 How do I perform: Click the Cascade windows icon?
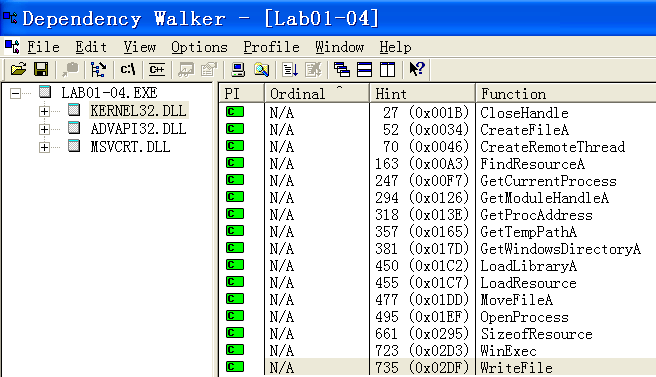click(342, 69)
